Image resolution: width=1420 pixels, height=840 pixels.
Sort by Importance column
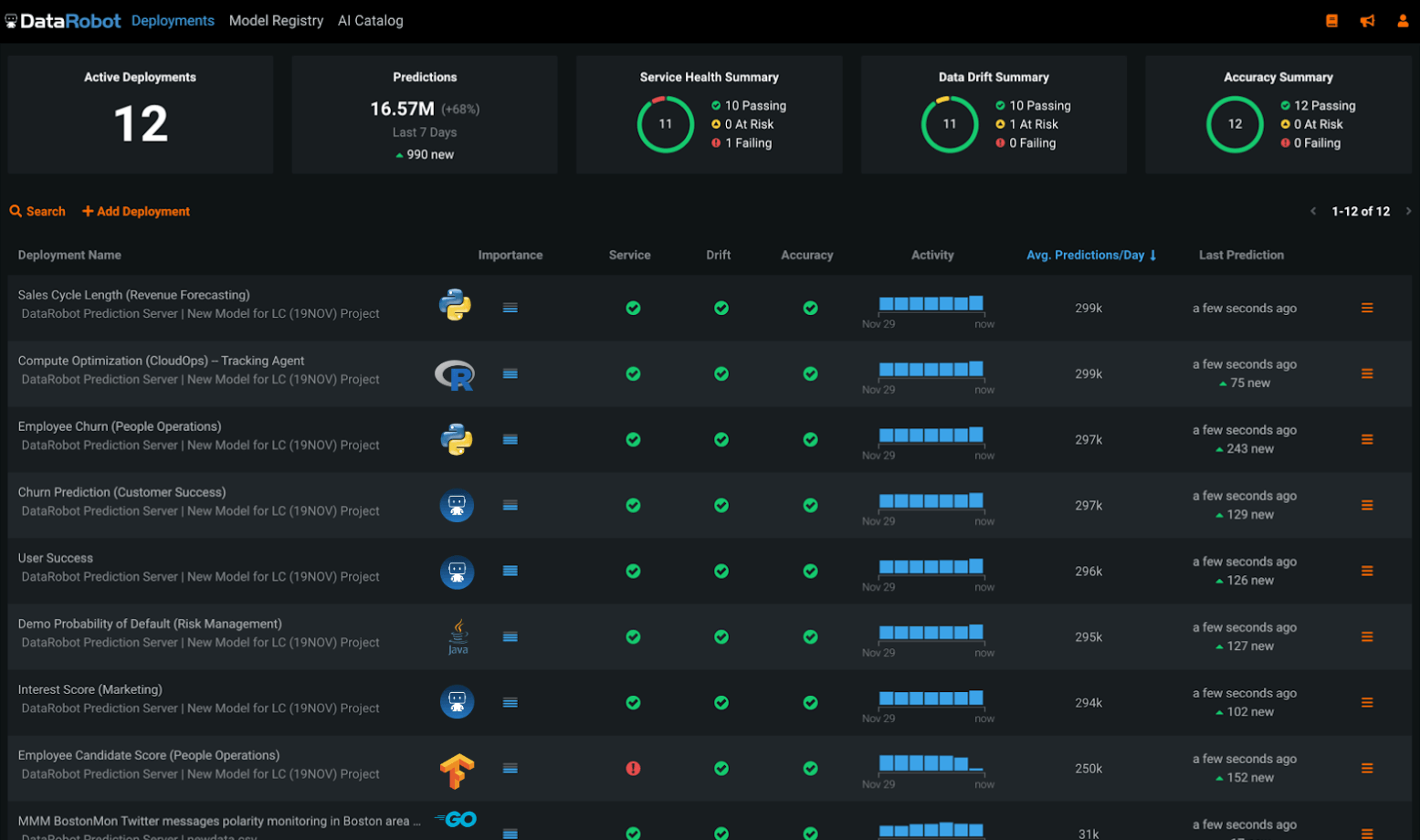[510, 255]
